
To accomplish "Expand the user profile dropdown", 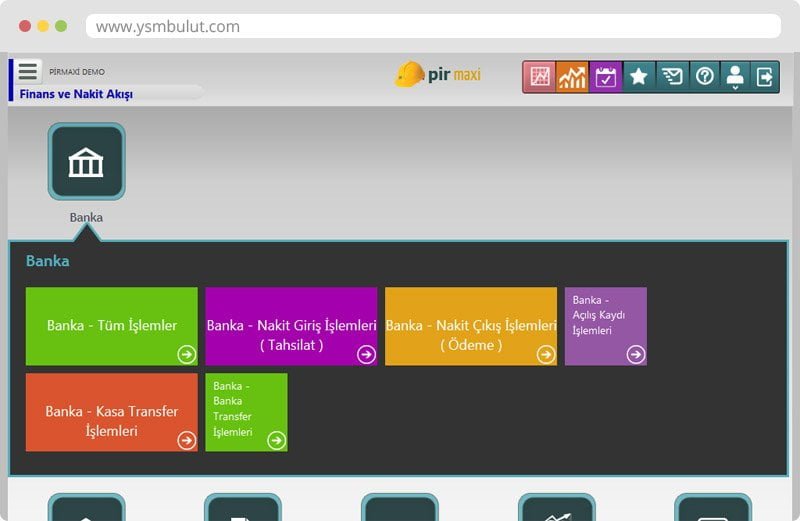I will (735, 77).
